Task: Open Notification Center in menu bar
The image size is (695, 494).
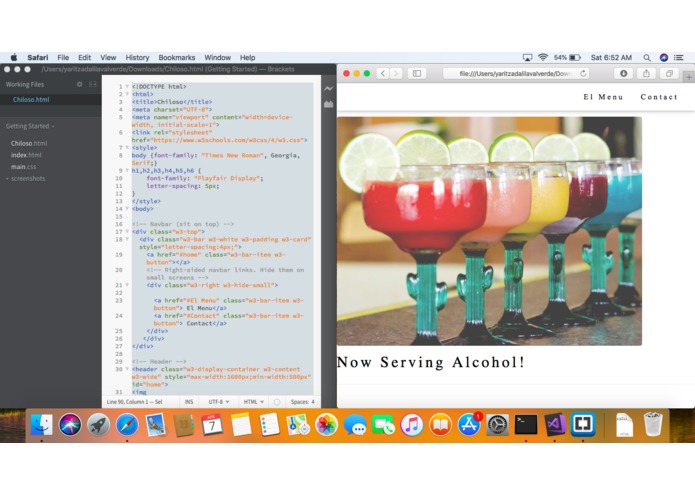Action: (679, 58)
